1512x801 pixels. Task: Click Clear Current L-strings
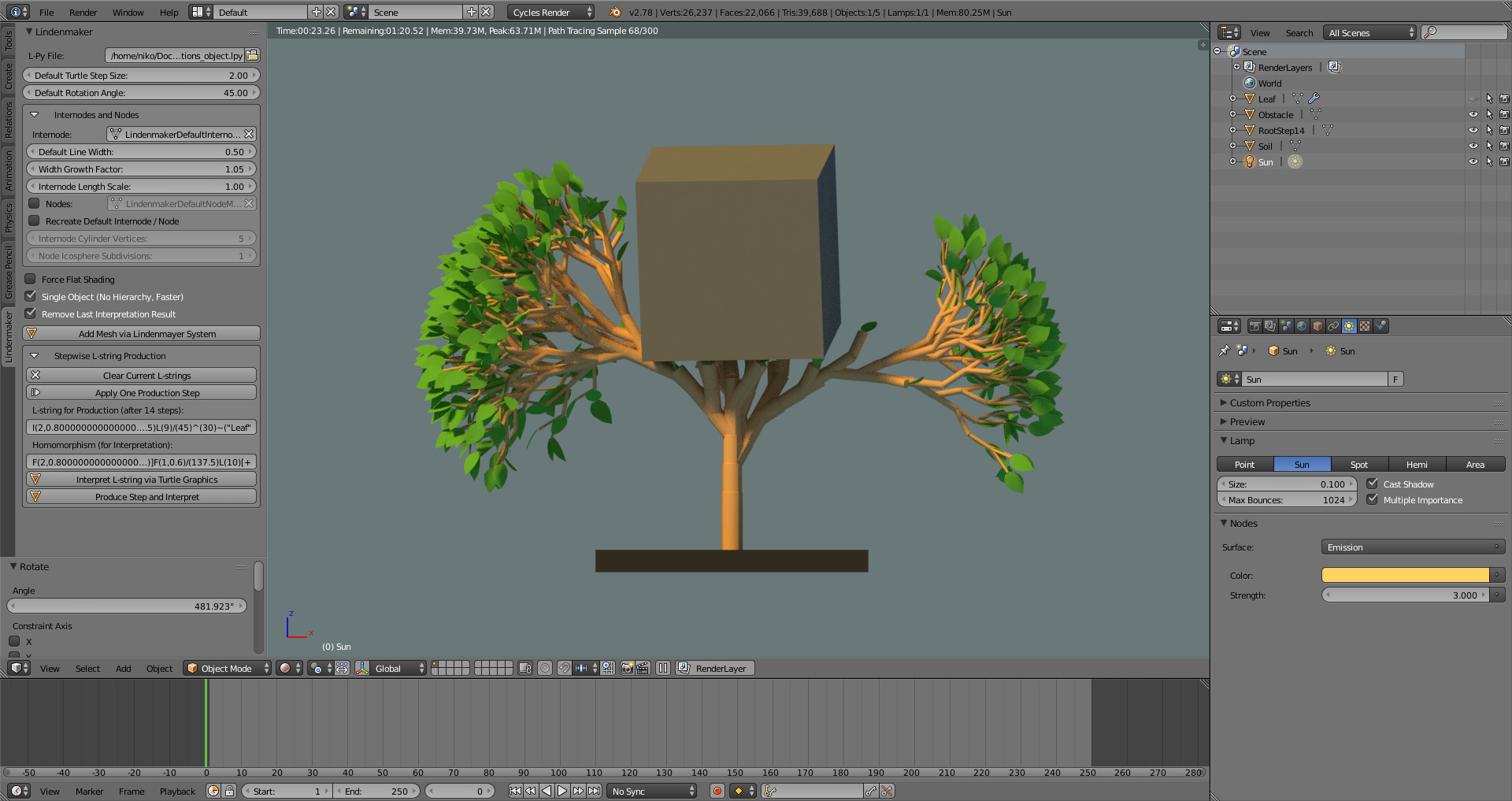click(x=142, y=375)
